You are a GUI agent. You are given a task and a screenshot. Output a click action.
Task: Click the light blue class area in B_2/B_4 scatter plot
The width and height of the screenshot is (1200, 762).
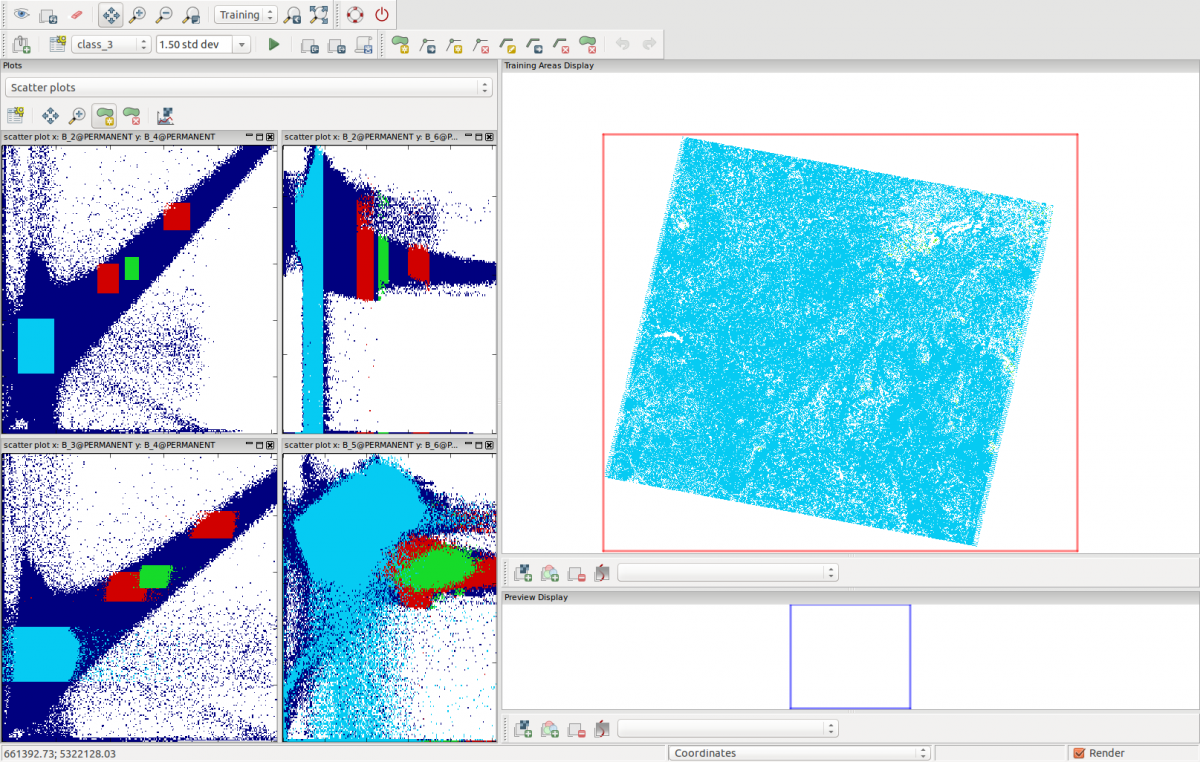[x=36, y=345]
